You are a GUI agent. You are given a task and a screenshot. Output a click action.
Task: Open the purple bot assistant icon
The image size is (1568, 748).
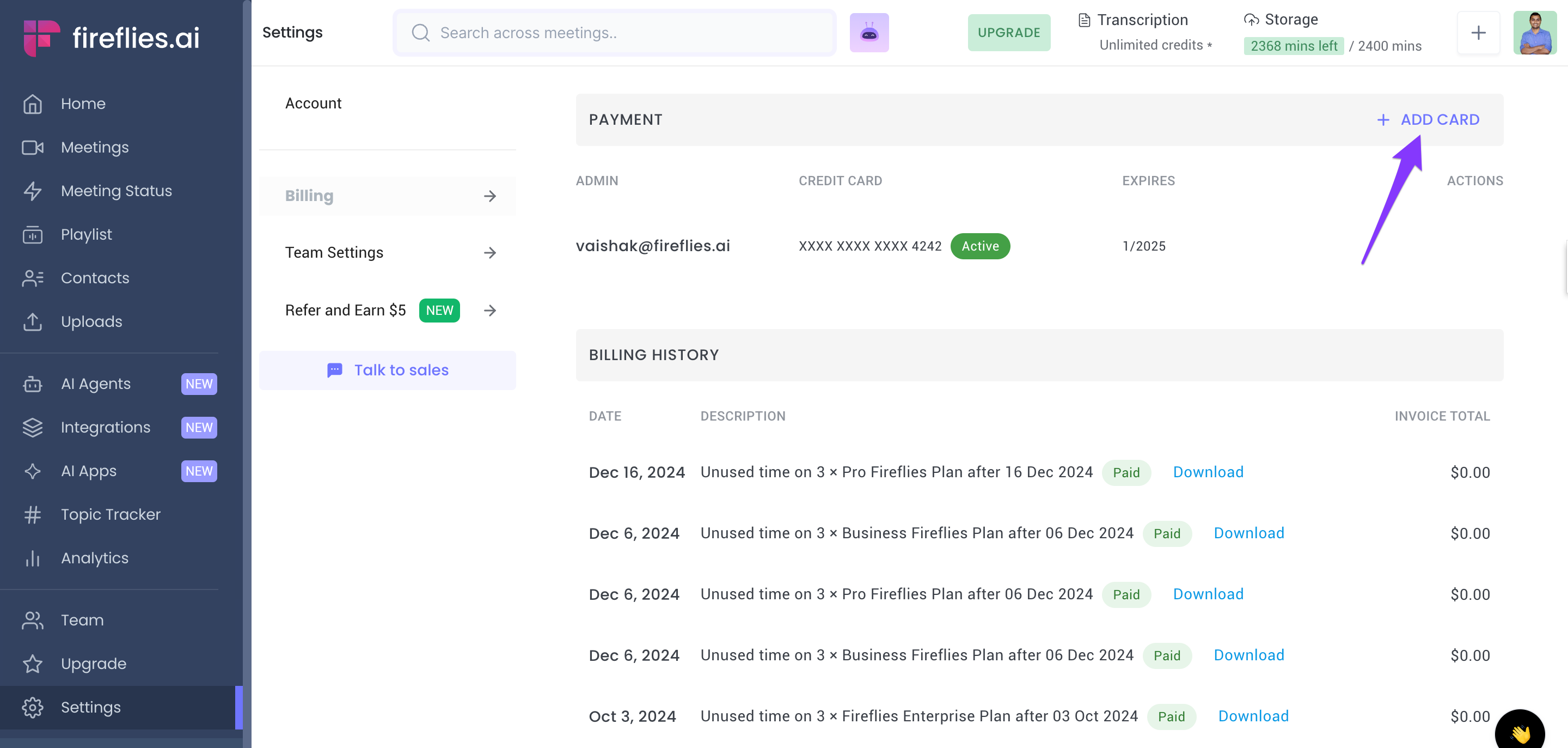868,33
